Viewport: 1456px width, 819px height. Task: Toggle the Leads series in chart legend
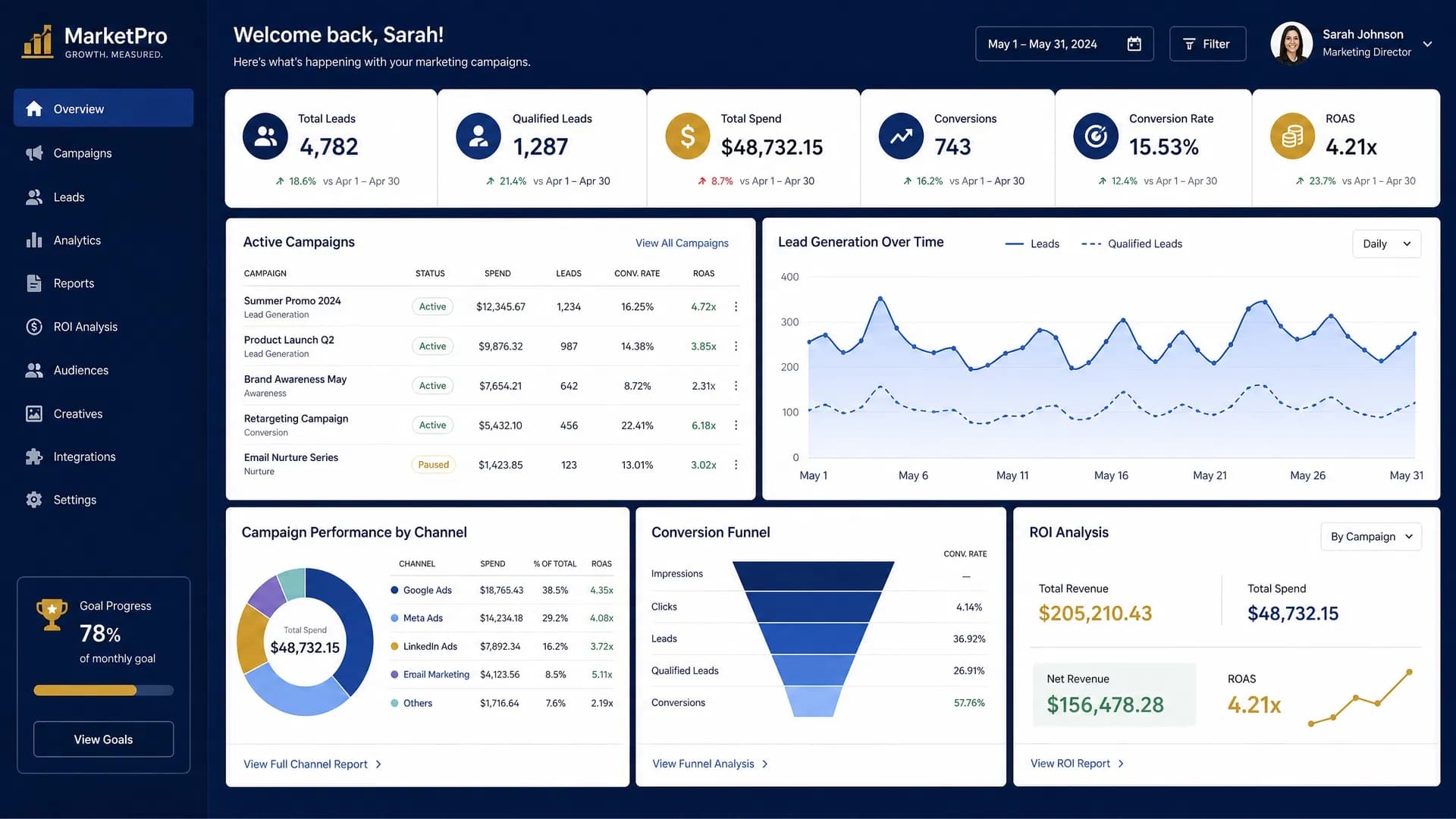(x=1032, y=243)
